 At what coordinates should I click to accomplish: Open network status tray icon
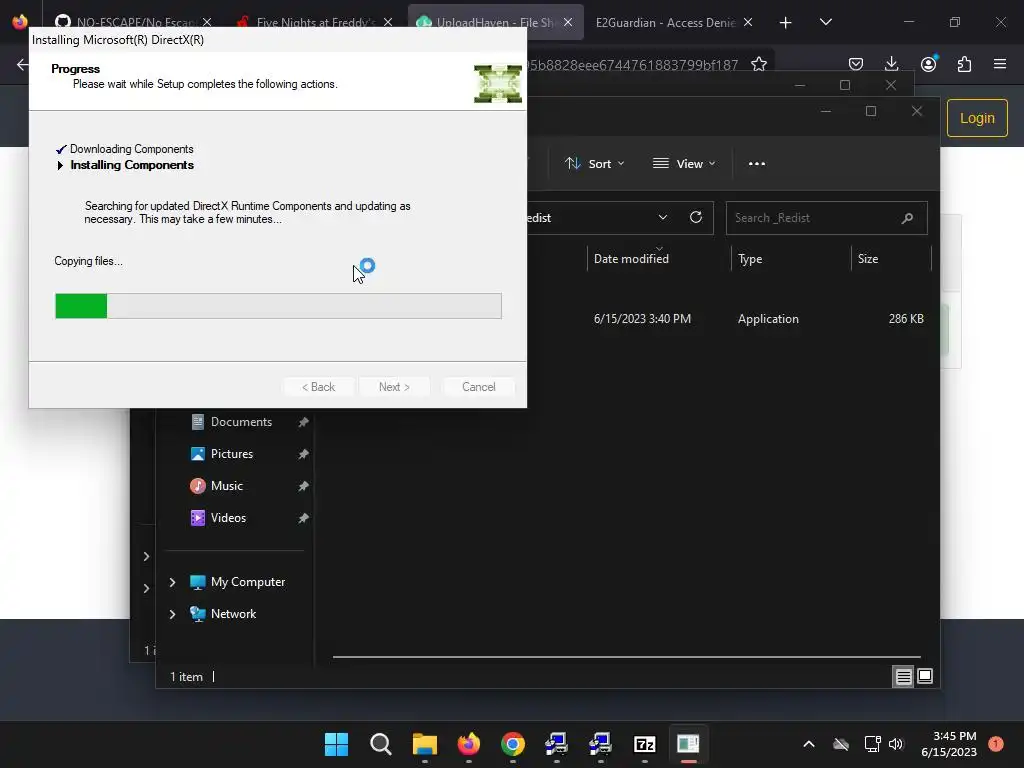(872, 744)
